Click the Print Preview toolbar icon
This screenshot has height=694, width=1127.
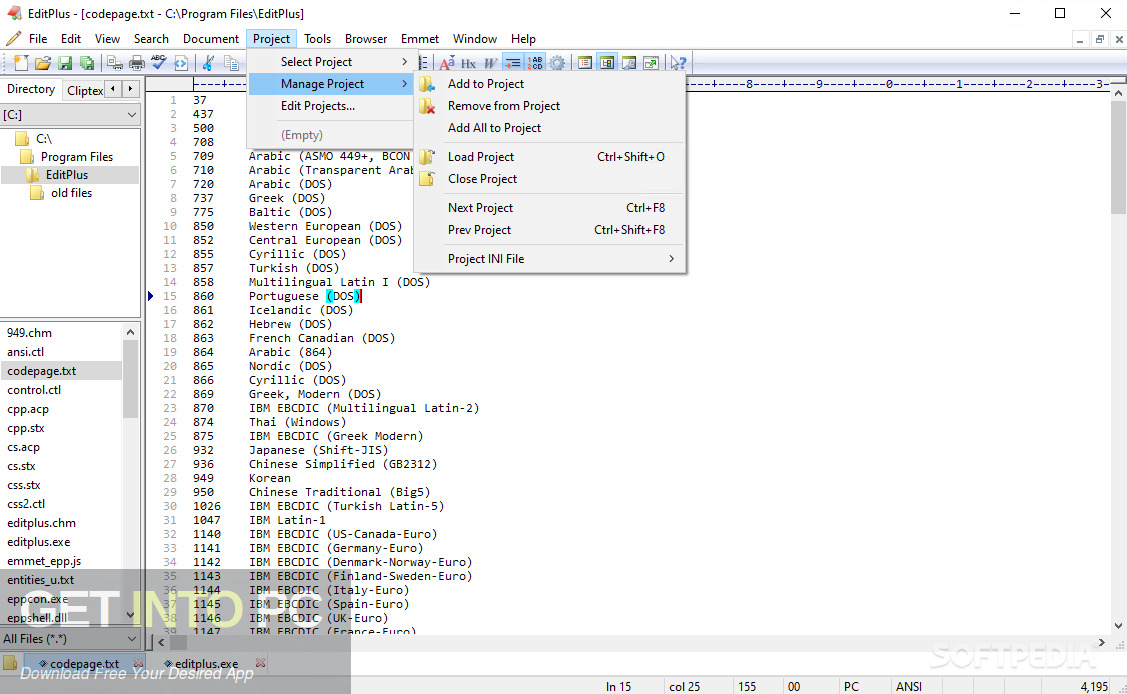tap(114, 63)
